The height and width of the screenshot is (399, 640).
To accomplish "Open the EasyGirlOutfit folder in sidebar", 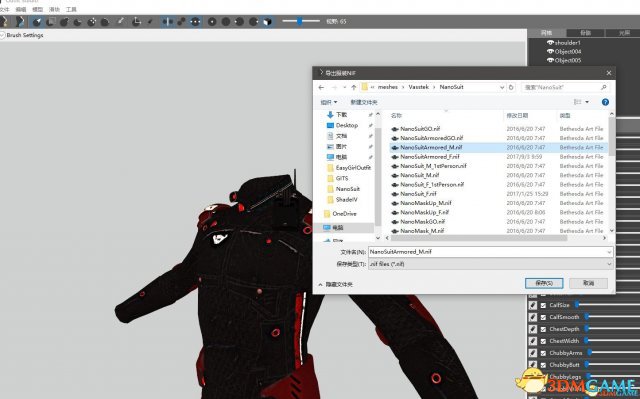I will pyautogui.click(x=353, y=168).
